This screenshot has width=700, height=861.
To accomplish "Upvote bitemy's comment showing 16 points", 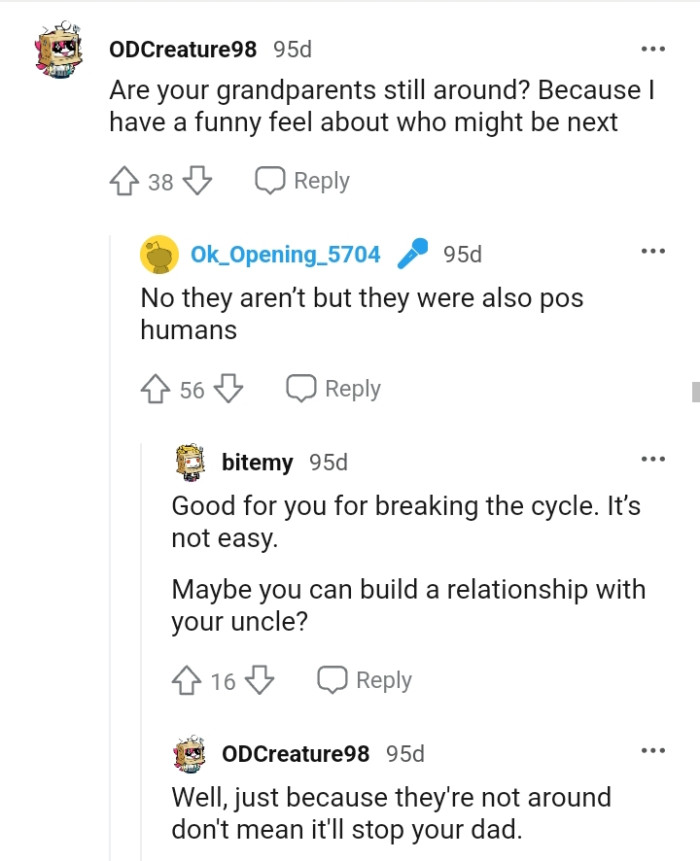I will pyautogui.click(x=187, y=680).
